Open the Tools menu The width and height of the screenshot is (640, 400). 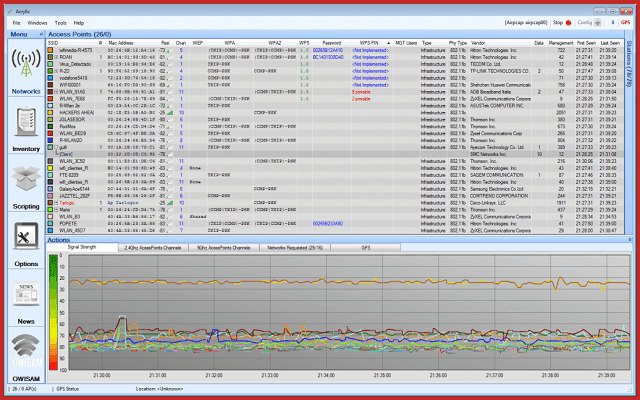(61, 21)
